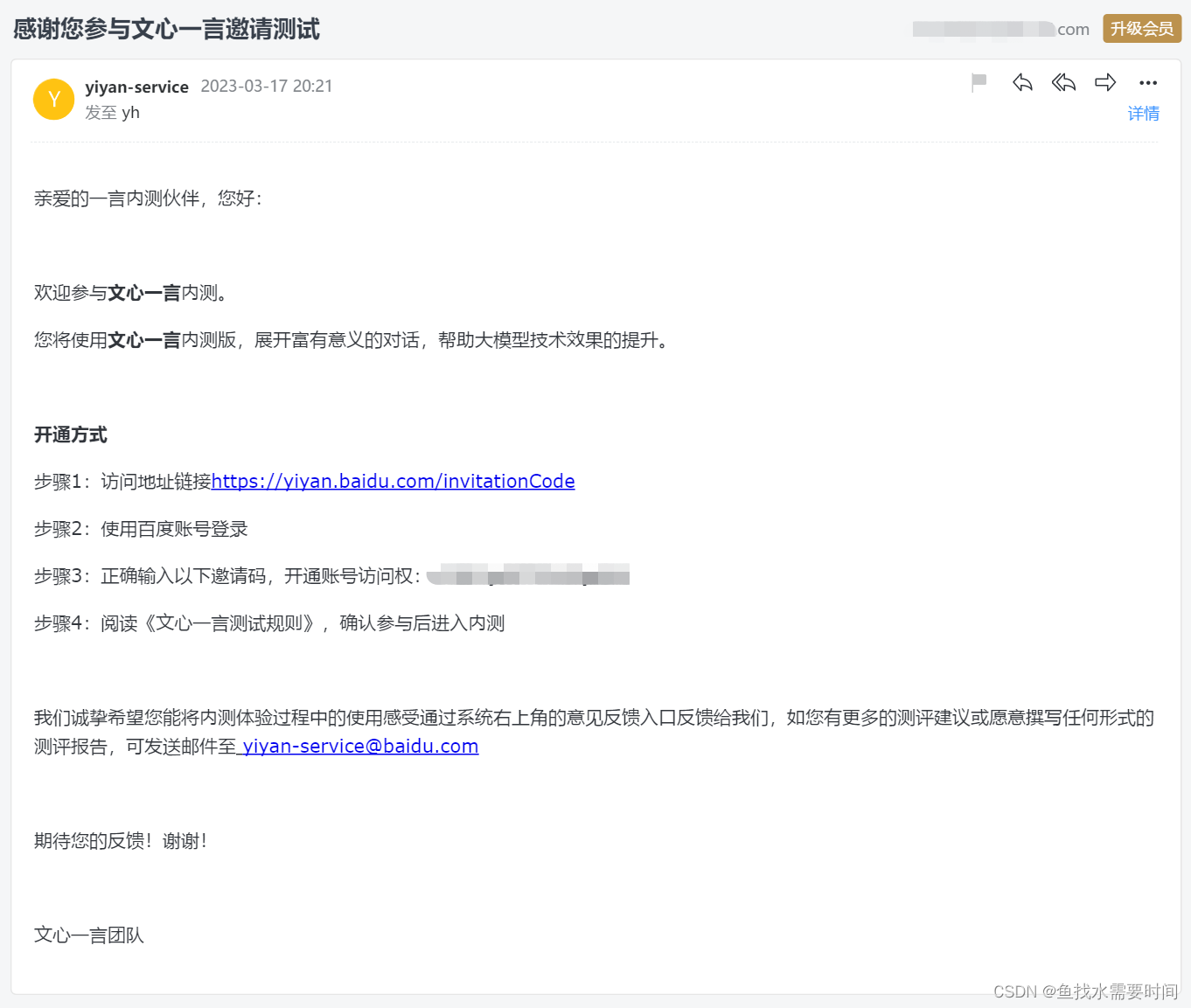This screenshot has height=1008, width=1191.
Task: Open the more options three-dot menu
Action: [1148, 83]
